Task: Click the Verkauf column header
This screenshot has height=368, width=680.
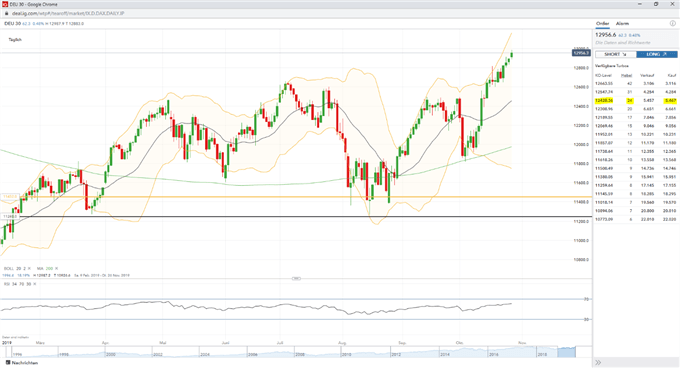Action: [x=647, y=75]
